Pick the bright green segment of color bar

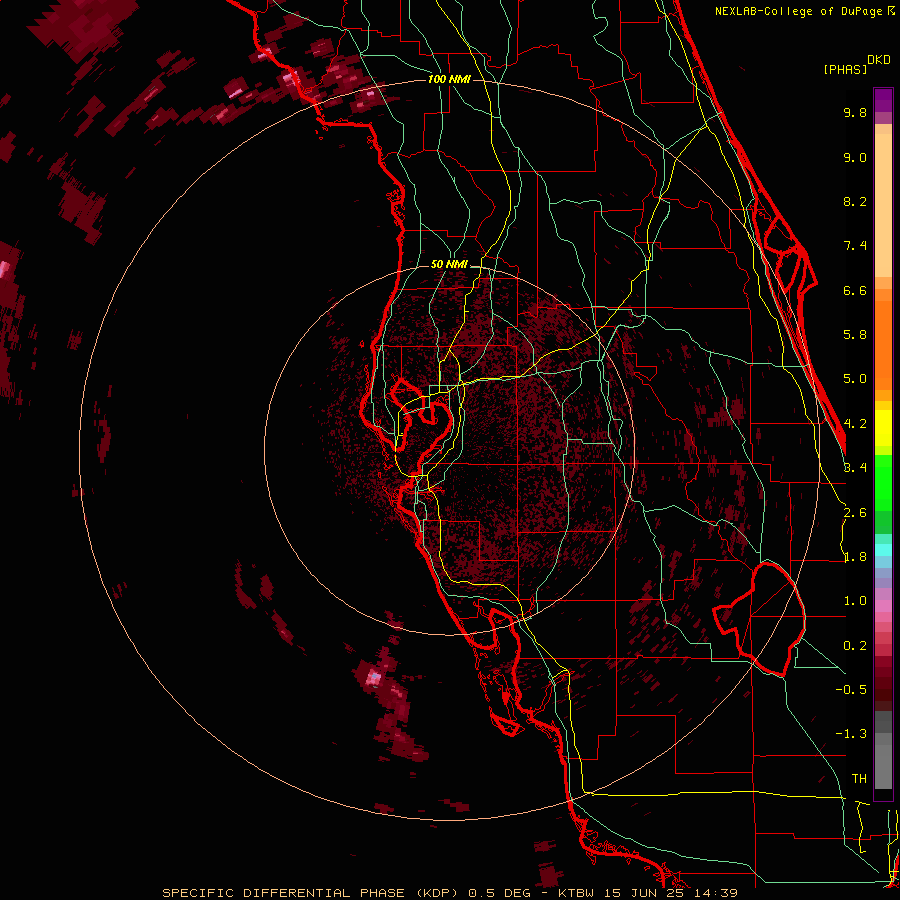(883, 483)
